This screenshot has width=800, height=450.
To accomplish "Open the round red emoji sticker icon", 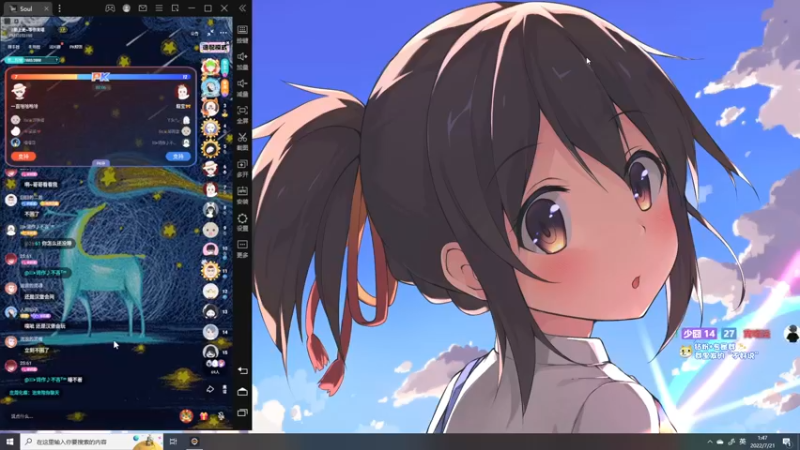I will tap(186, 416).
